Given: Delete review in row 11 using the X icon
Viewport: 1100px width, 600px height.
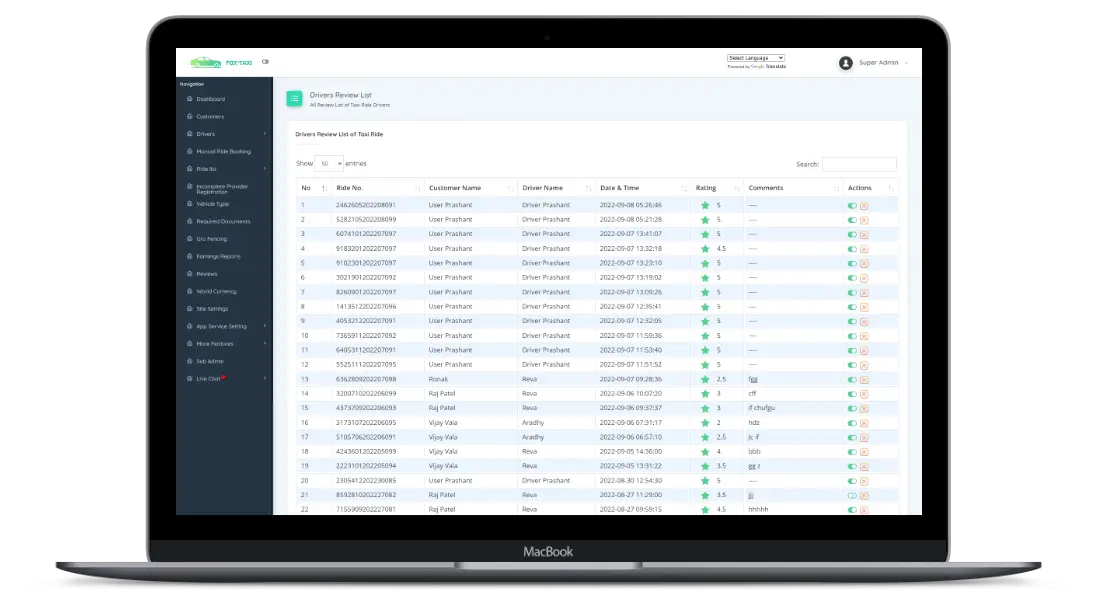Looking at the screenshot, I should point(864,351).
